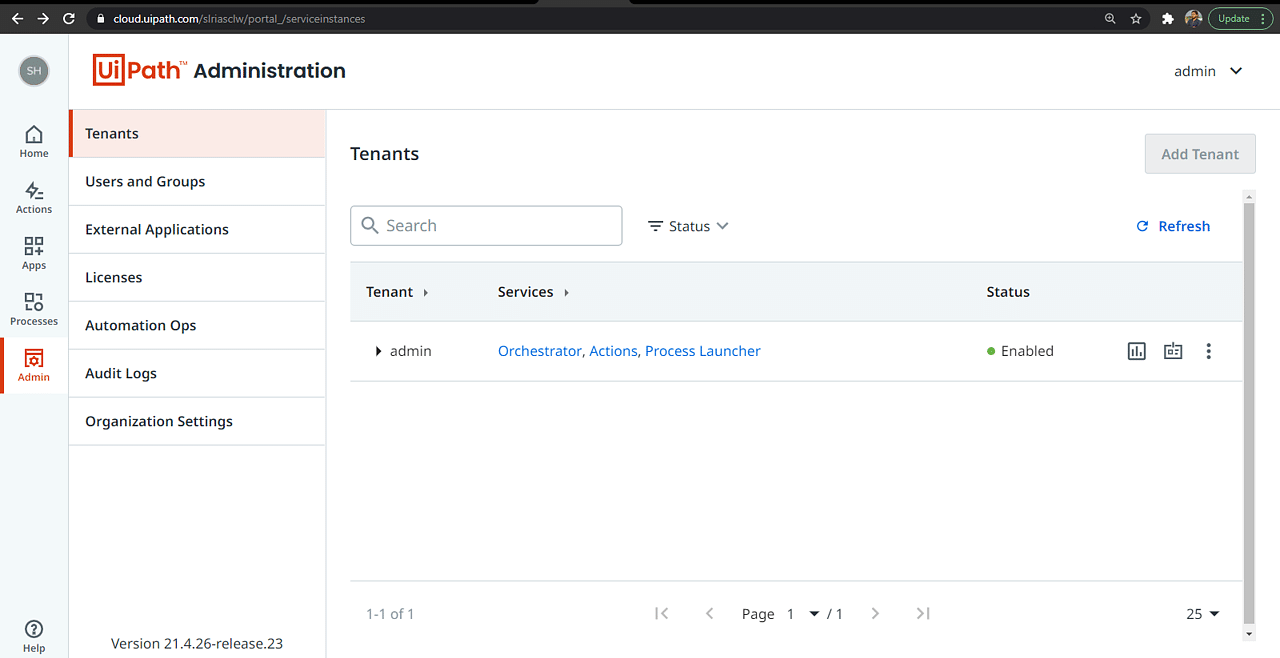This screenshot has width=1280, height=658.
Task: Open the Home section in sidebar
Action: pyautogui.click(x=34, y=141)
